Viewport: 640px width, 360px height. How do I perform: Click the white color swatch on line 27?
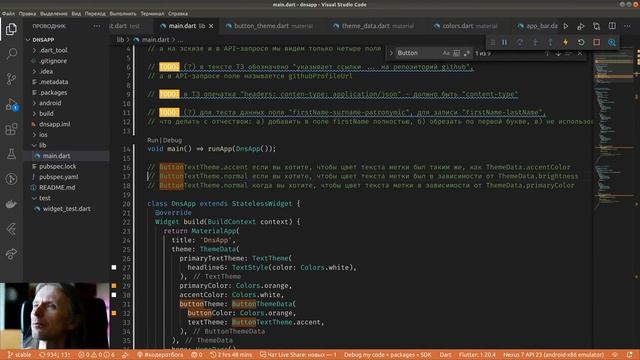click(114, 268)
